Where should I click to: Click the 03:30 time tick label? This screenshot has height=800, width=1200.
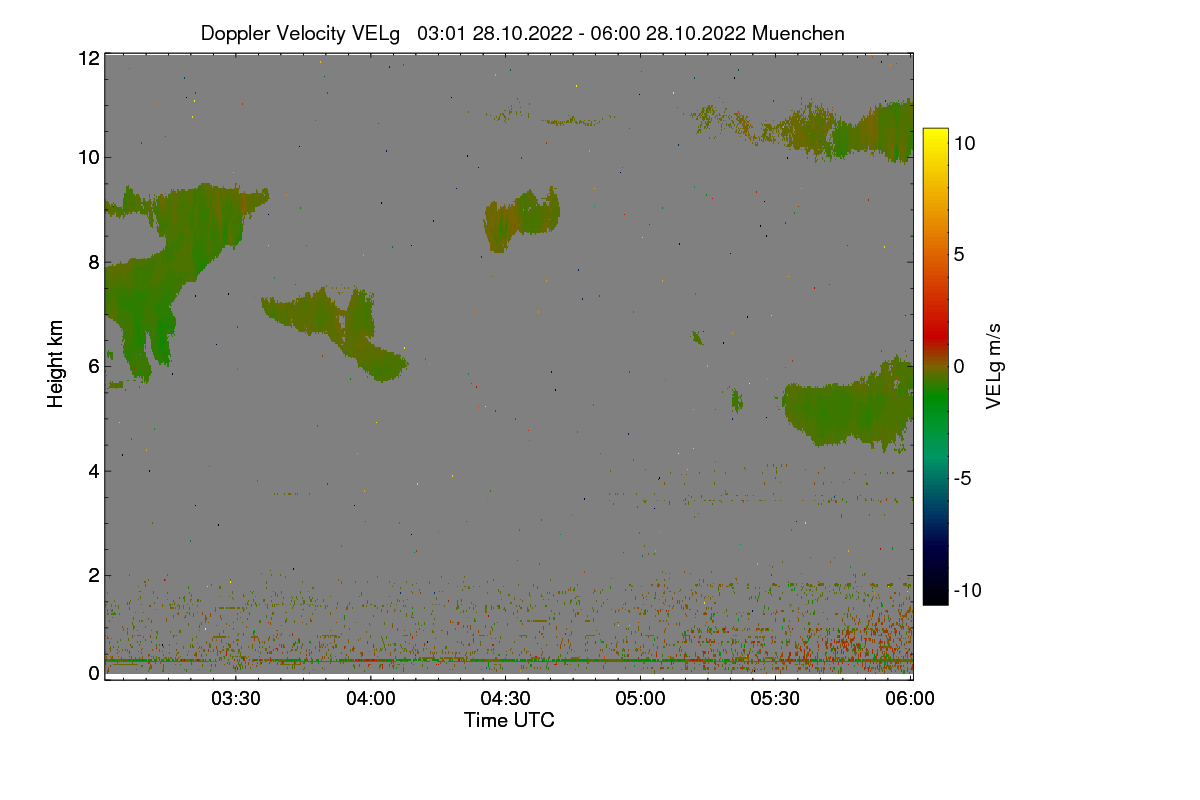(x=236, y=698)
